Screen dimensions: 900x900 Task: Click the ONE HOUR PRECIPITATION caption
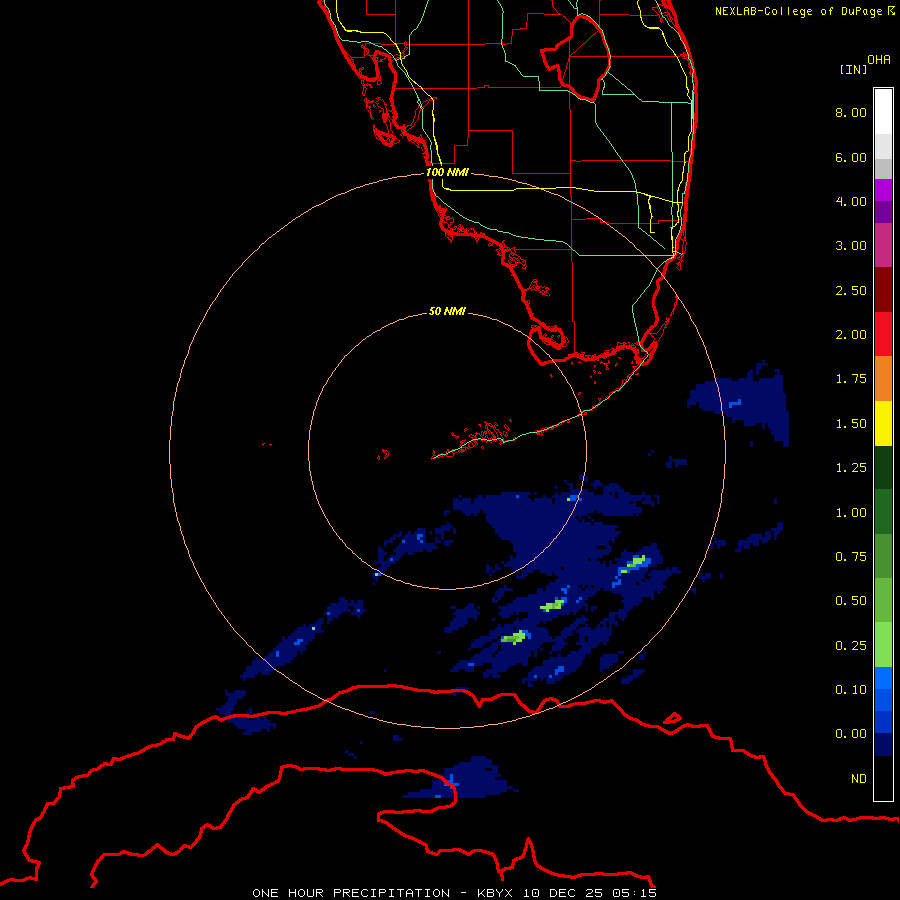(351, 893)
